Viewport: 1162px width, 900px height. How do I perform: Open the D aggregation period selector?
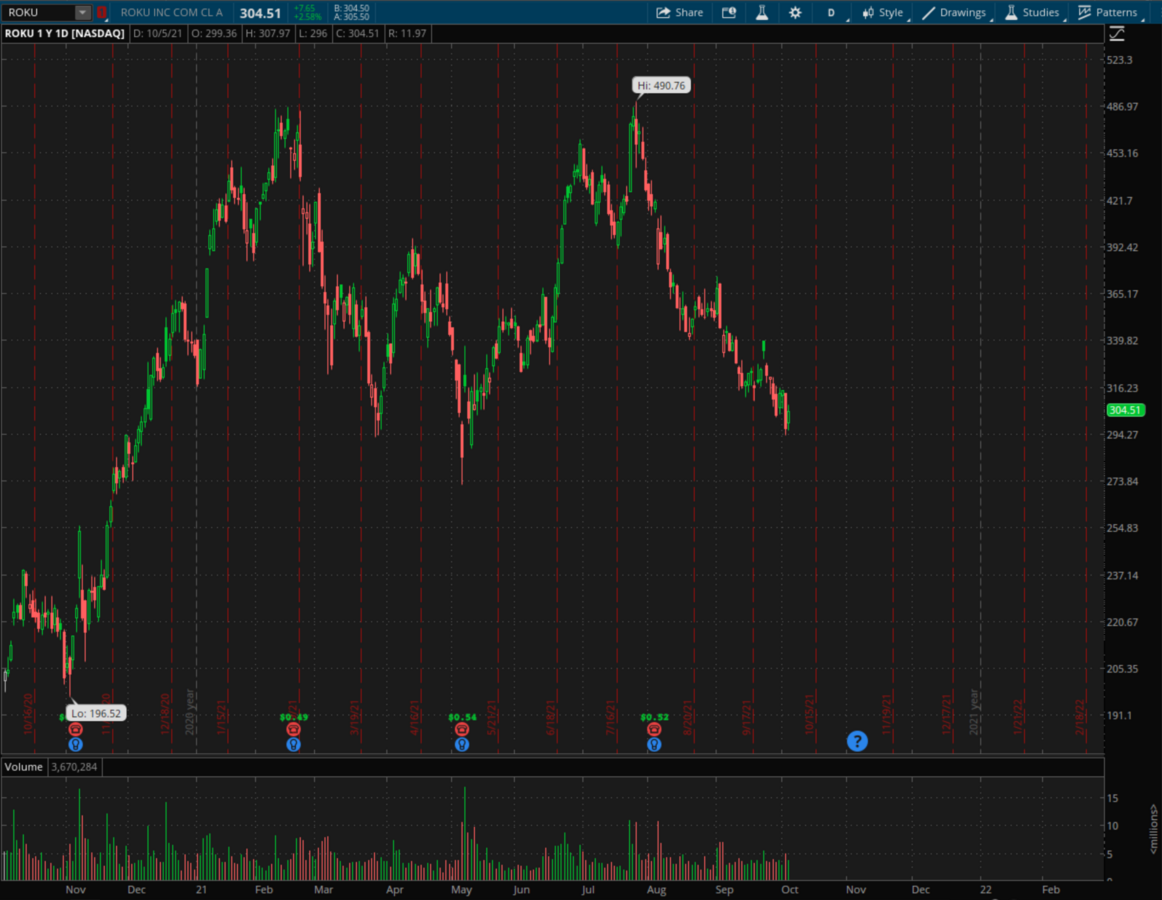(831, 13)
